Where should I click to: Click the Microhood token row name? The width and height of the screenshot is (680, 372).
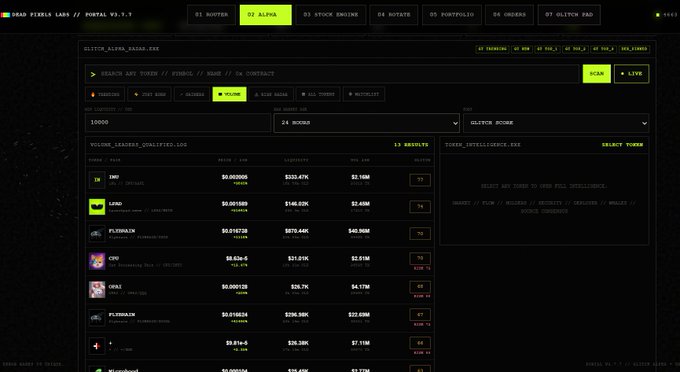124,370
